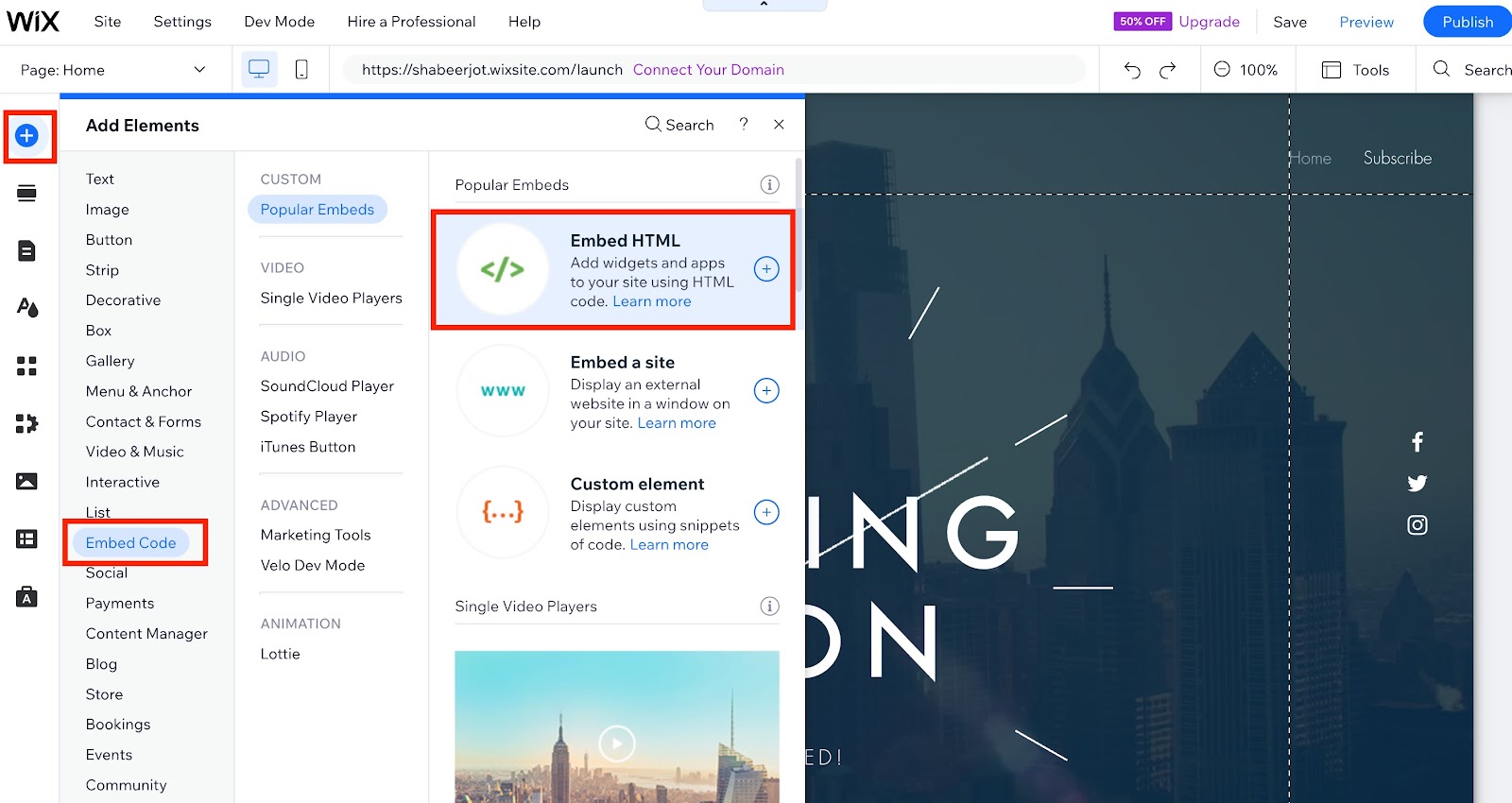Select the Gallery category

point(111,361)
